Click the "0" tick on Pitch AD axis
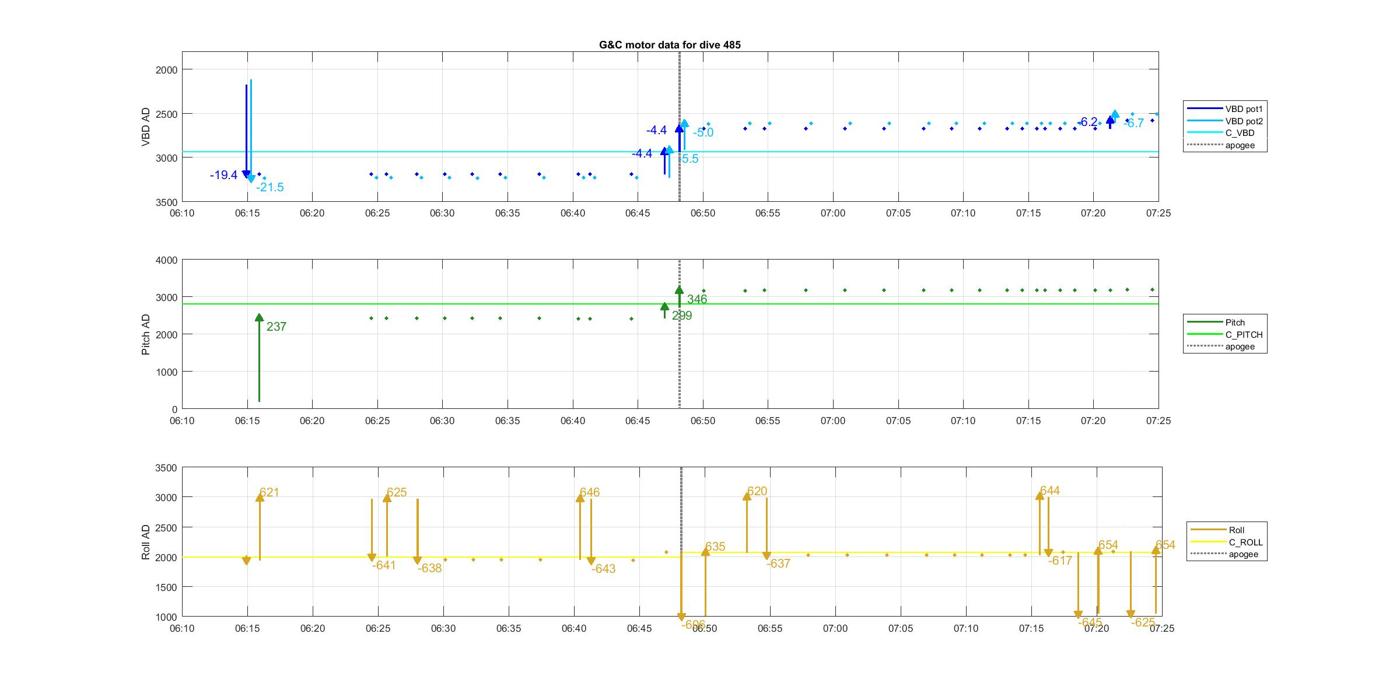The height and width of the screenshot is (693, 1400). (x=174, y=409)
